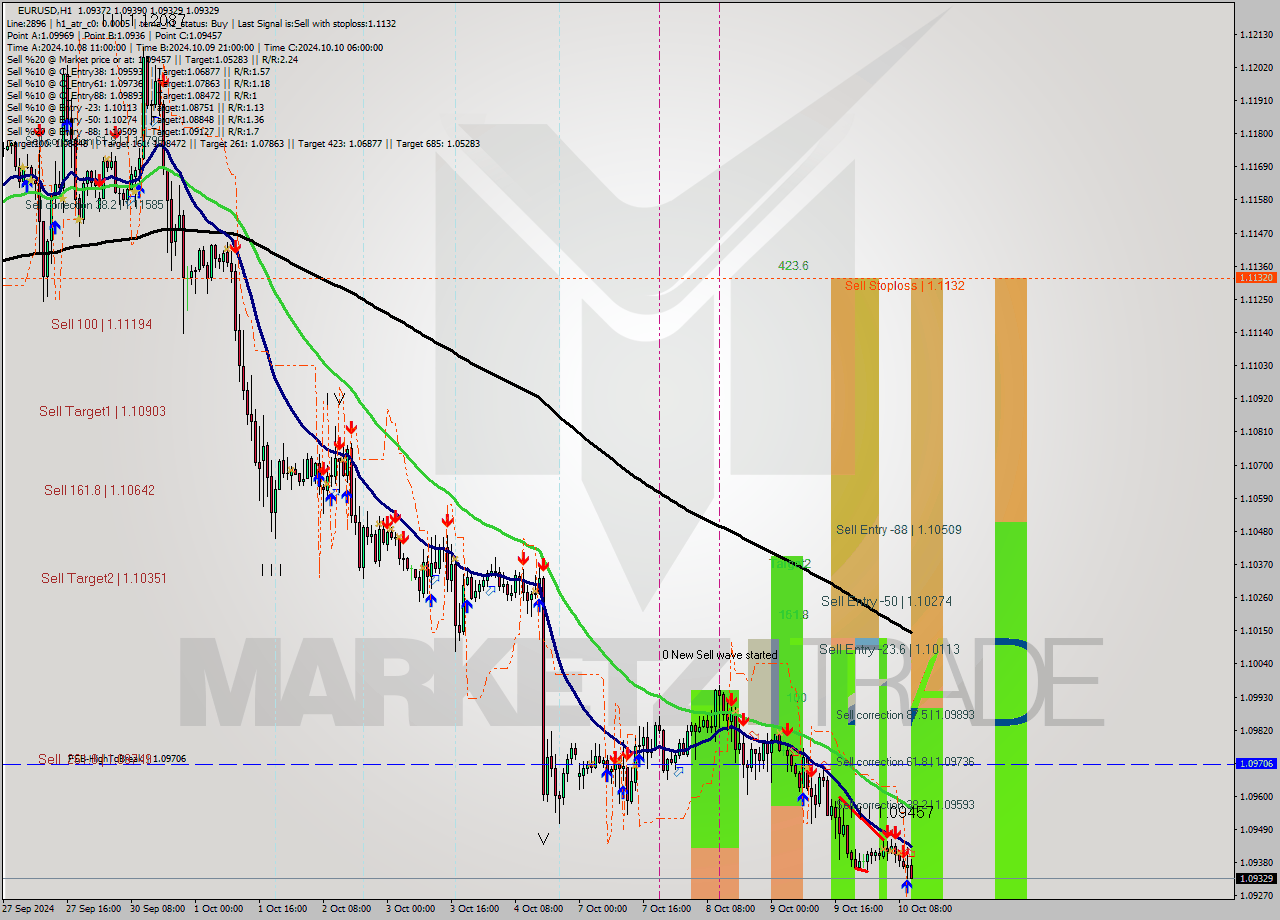The image size is (1280, 920).
Task: Click the '10 Oct 08:00' time axis label
Action: [x=923, y=909]
